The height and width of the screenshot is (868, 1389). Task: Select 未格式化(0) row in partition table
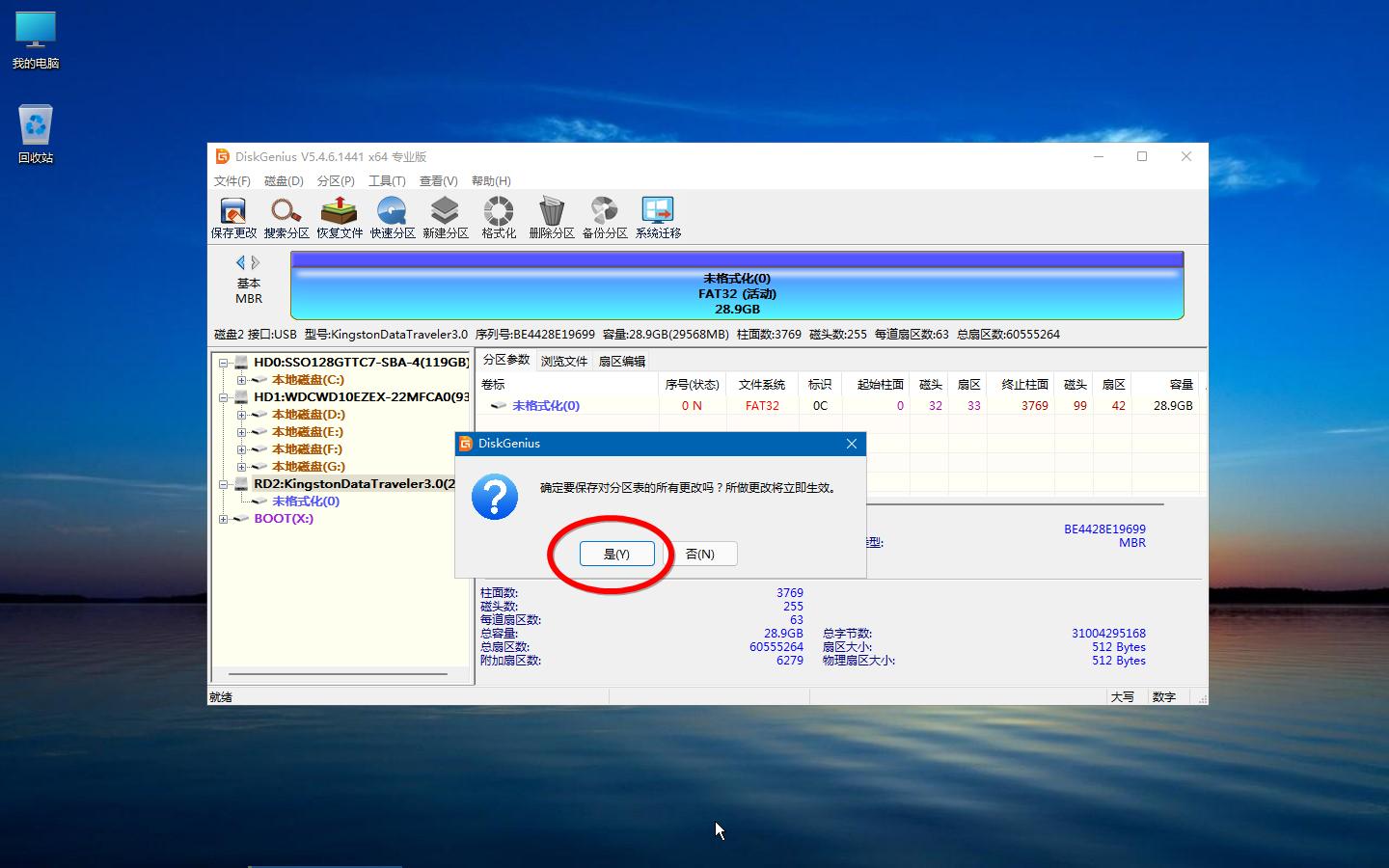(838, 406)
